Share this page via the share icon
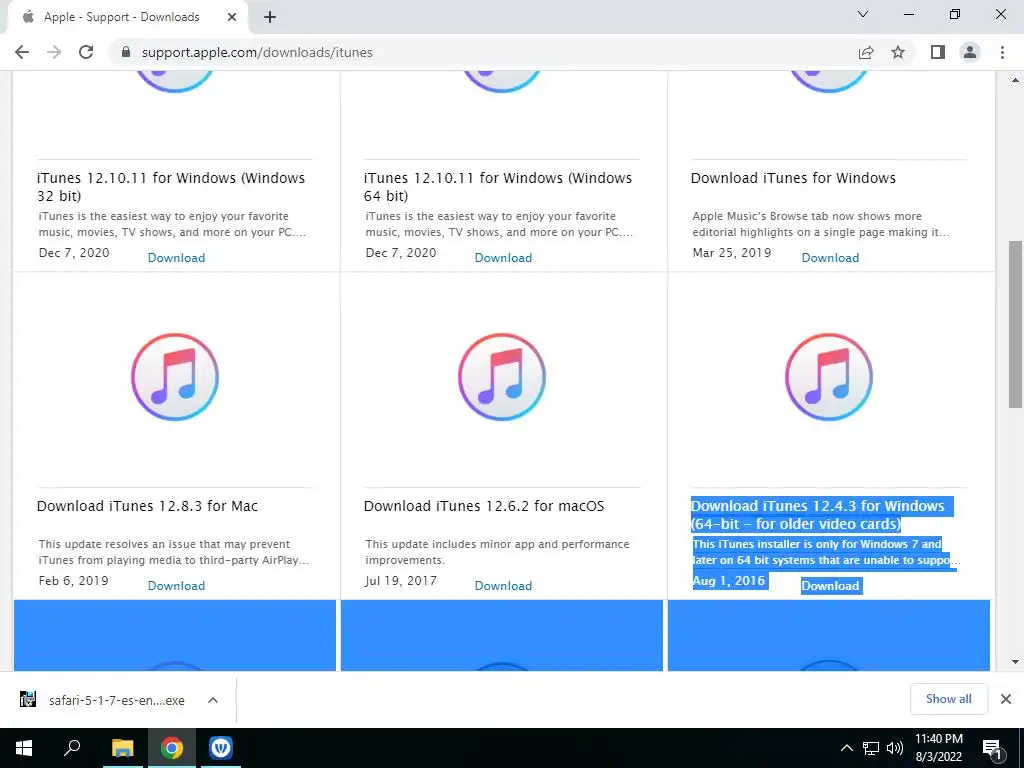The image size is (1024, 768). (x=866, y=52)
